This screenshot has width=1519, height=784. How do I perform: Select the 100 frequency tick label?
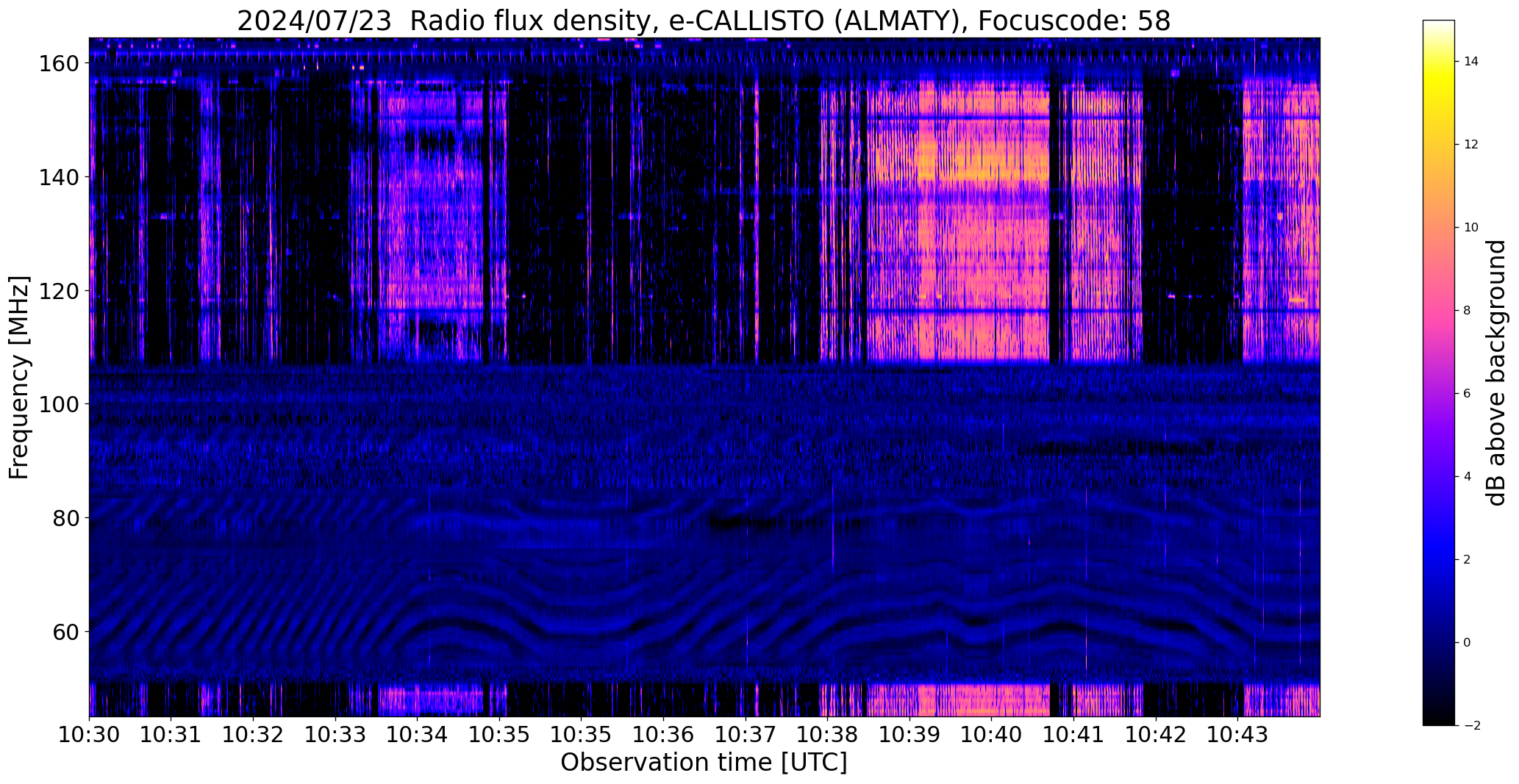click(x=58, y=404)
